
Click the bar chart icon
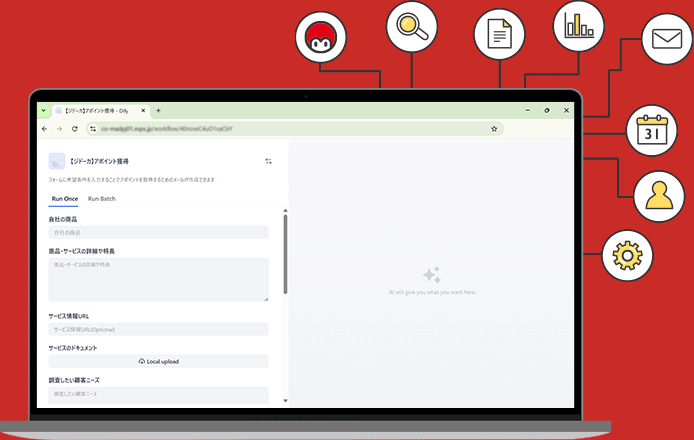pos(580,25)
